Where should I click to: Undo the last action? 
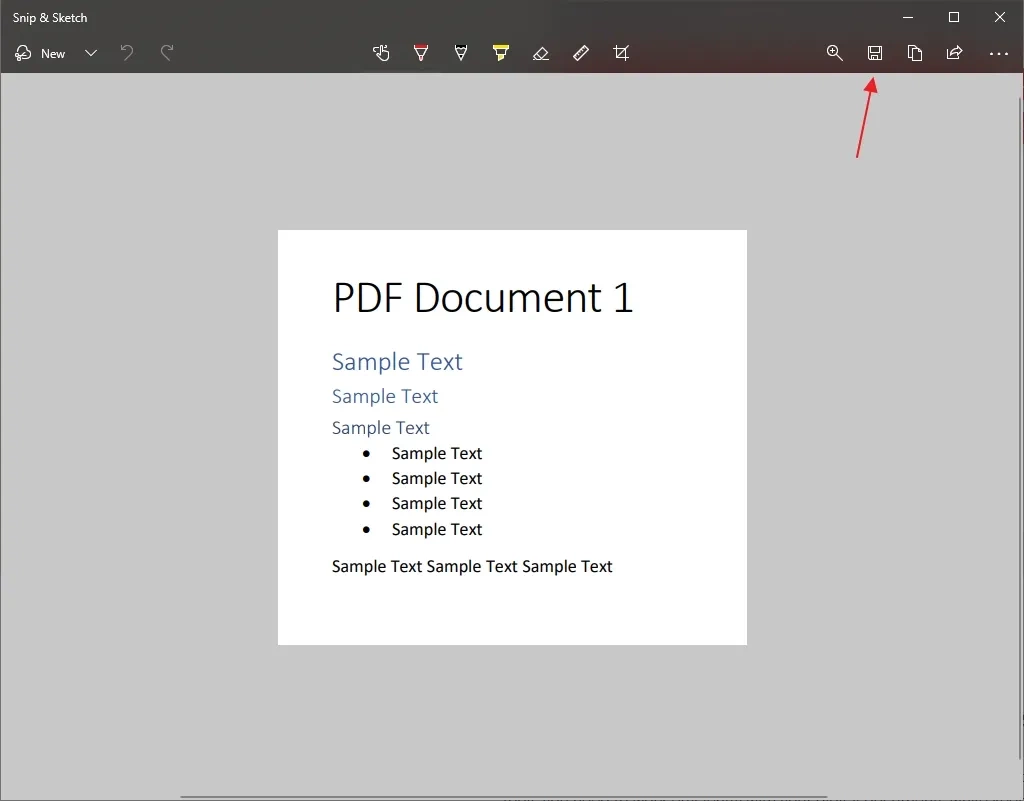pyautogui.click(x=127, y=53)
